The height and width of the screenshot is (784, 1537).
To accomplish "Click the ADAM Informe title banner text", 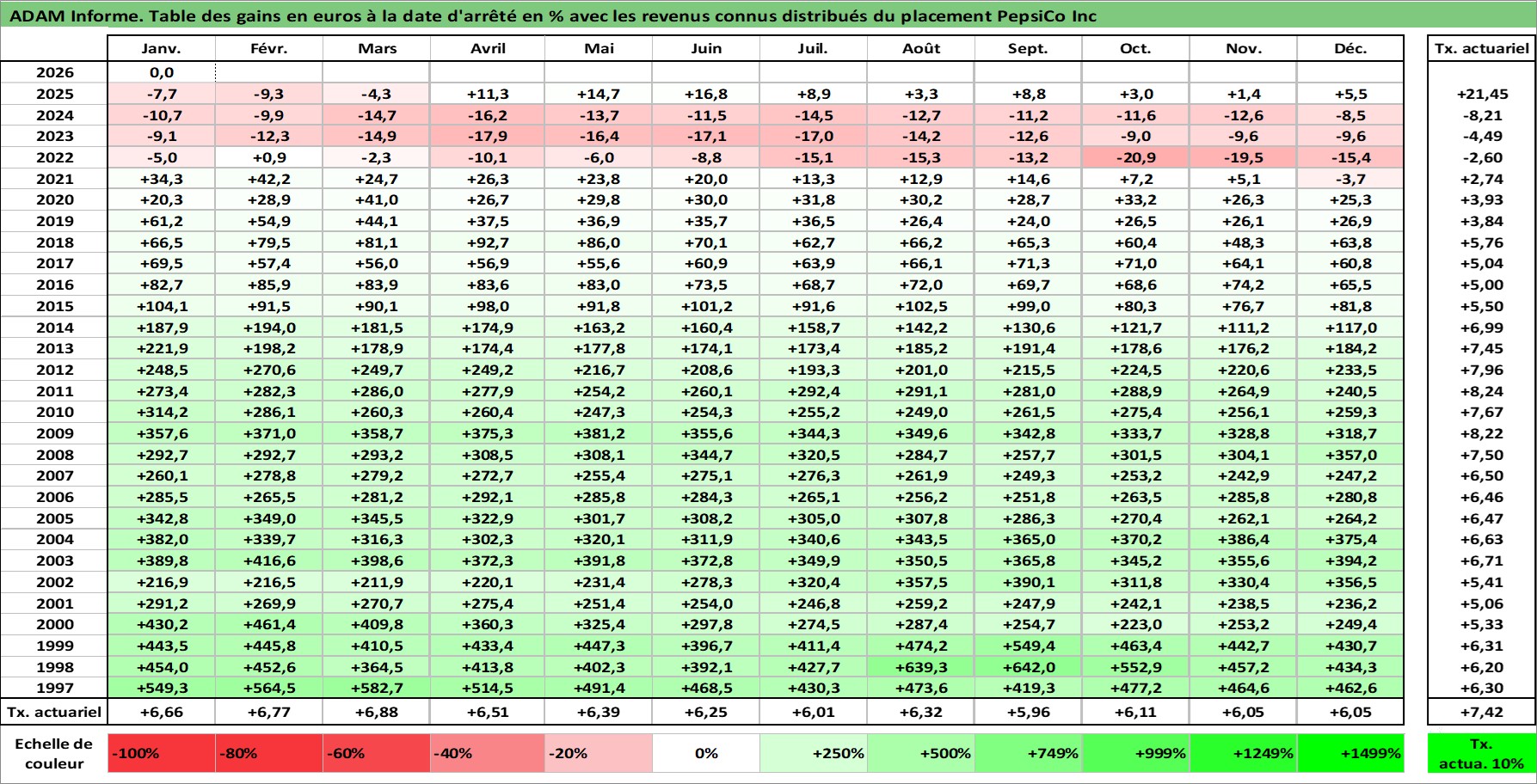I will click(553, 16).
